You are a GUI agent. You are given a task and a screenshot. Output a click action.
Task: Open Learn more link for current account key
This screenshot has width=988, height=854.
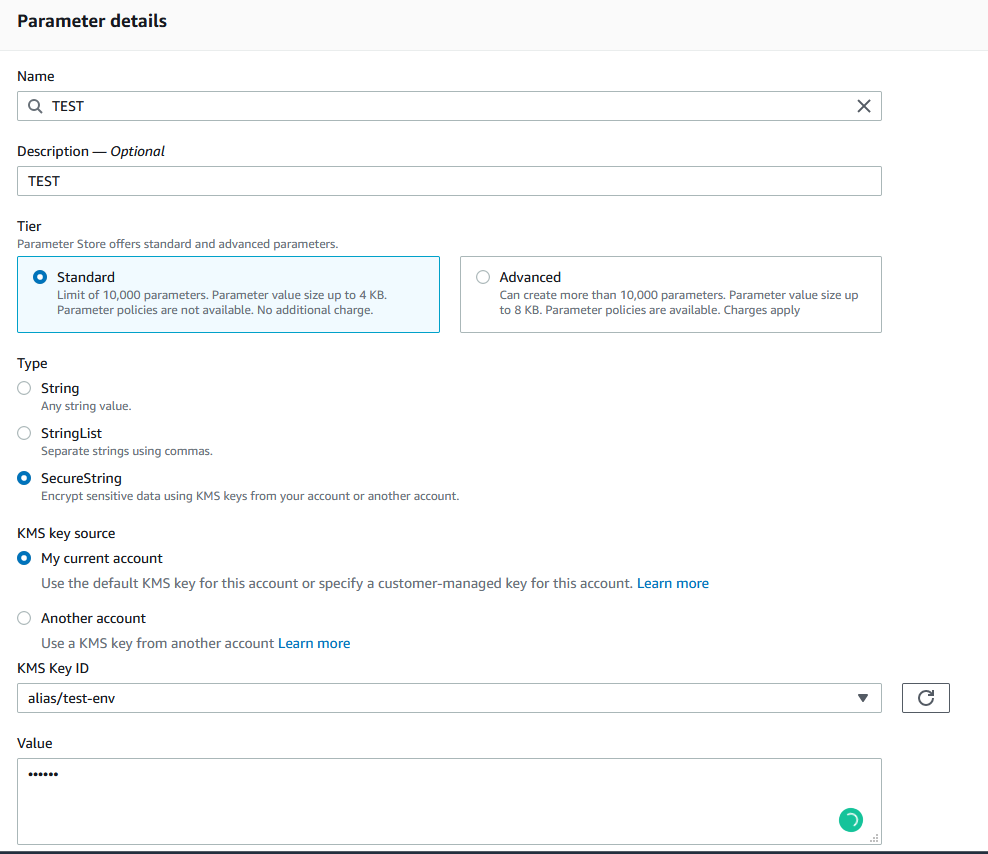click(672, 583)
